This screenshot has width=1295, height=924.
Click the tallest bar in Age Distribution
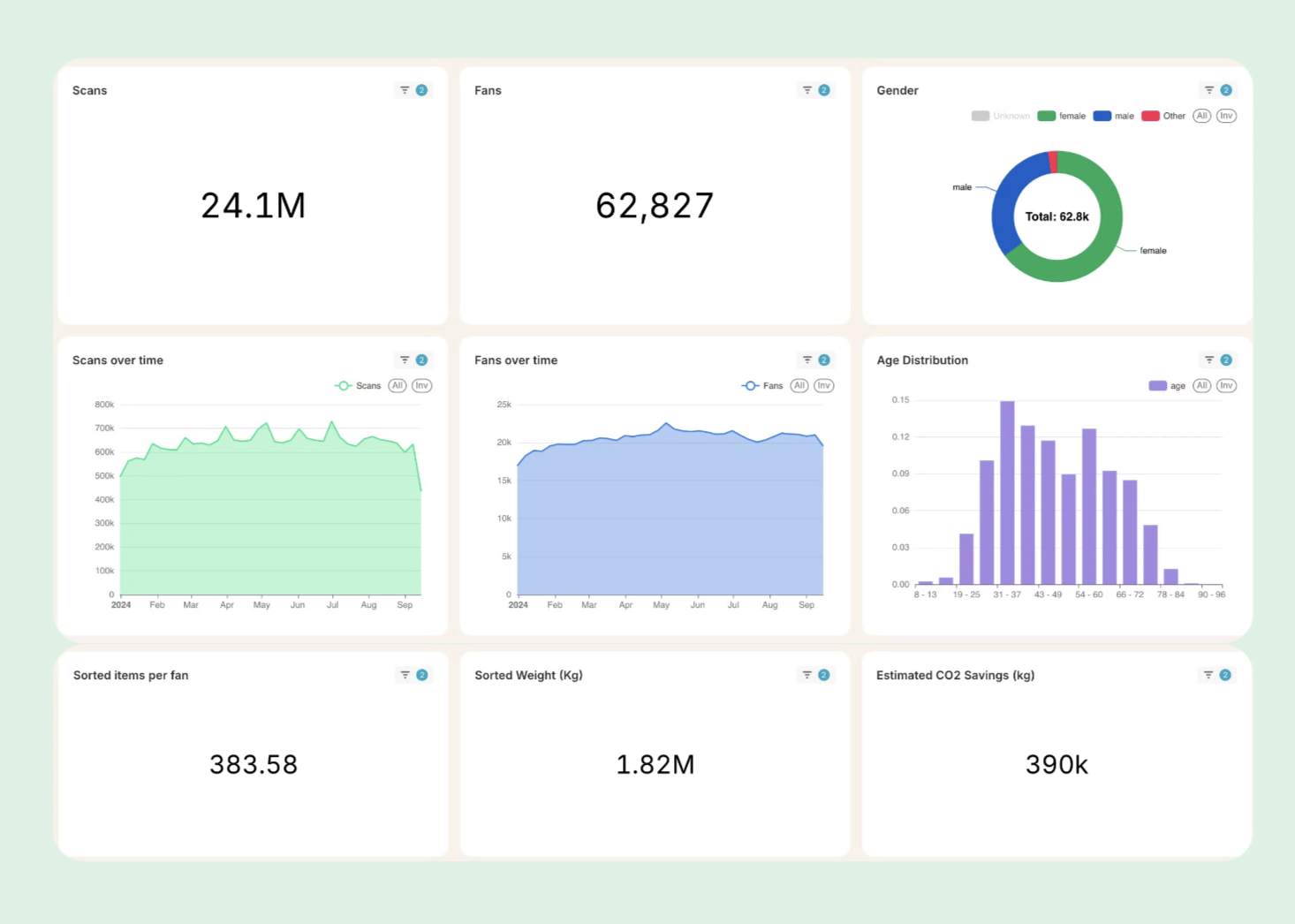point(1007,492)
